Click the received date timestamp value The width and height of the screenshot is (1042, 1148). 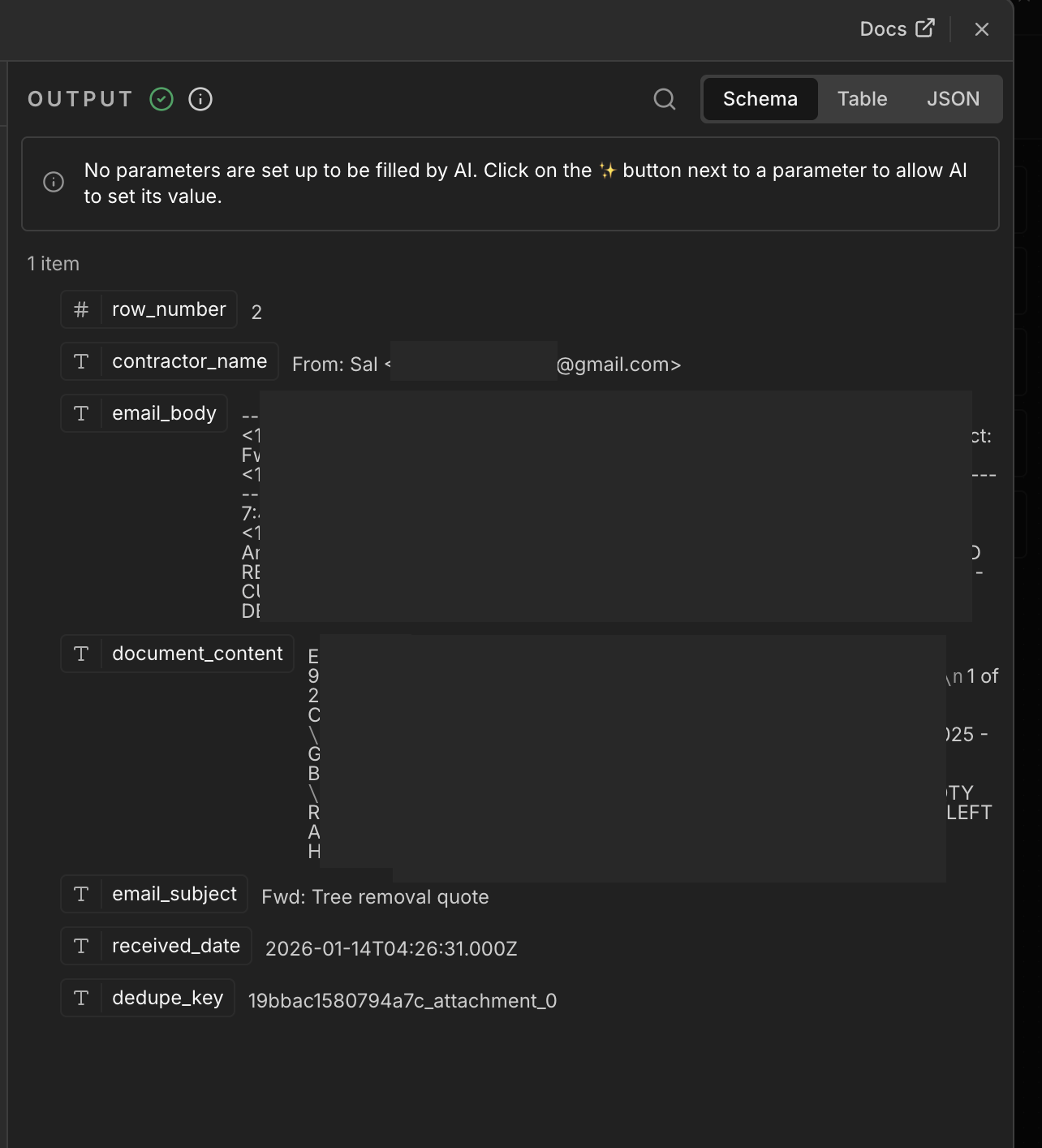391,949
